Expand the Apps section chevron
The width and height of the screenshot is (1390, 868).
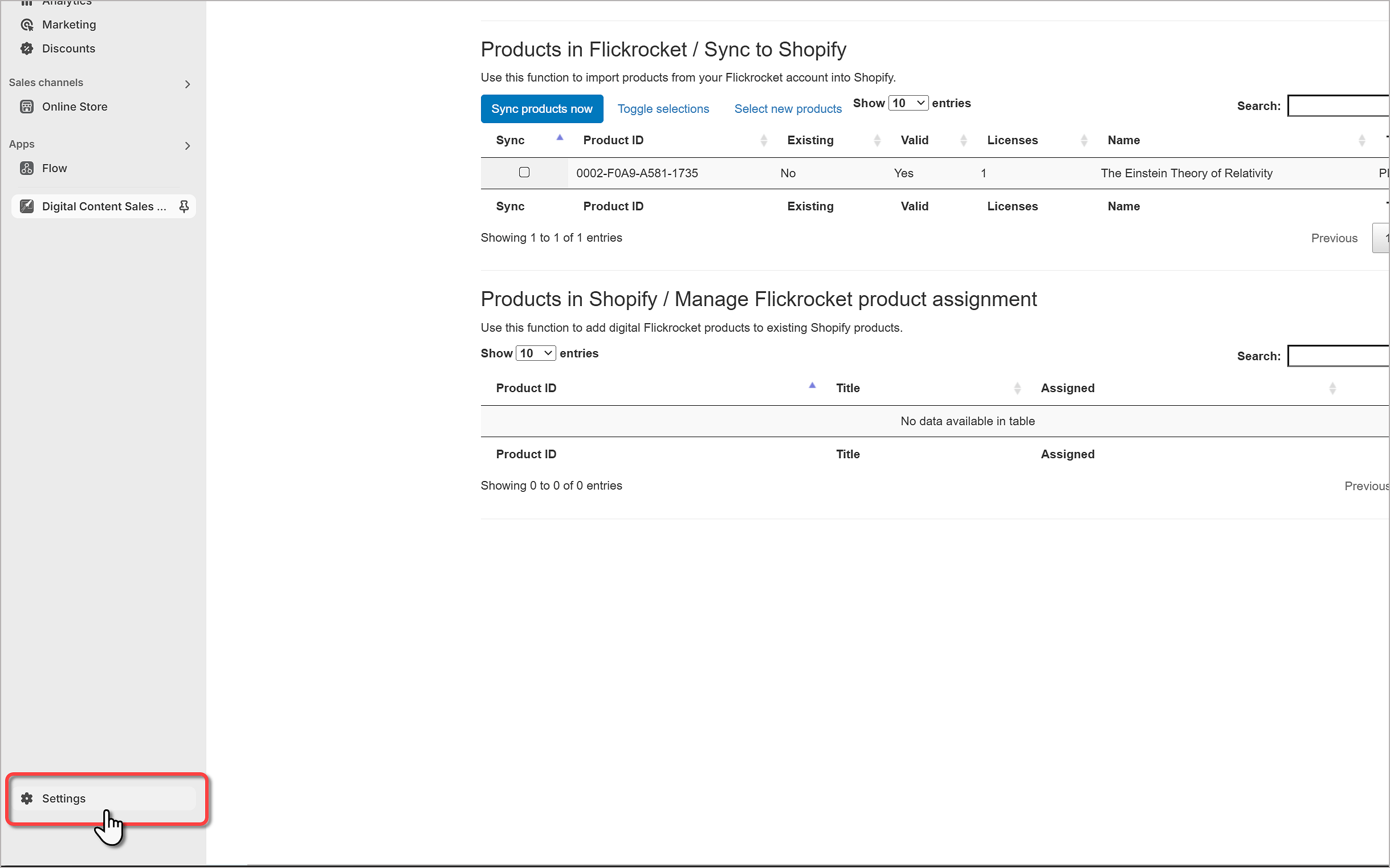click(x=187, y=146)
